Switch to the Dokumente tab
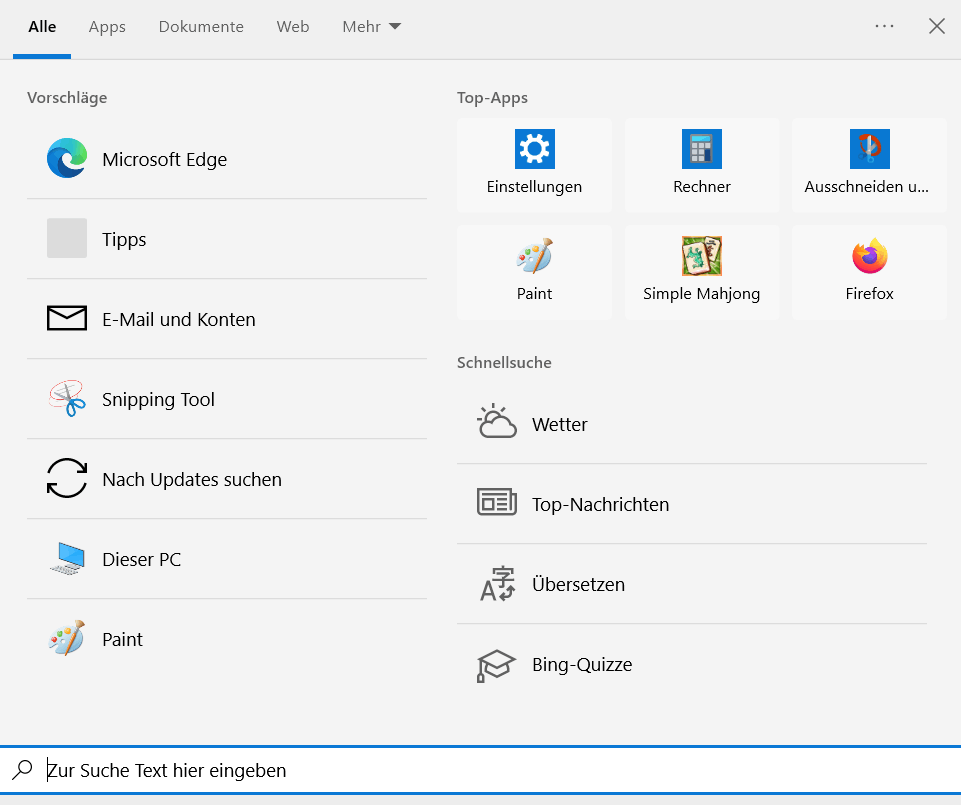The height and width of the screenshot is (805, 961). (201, 26)
